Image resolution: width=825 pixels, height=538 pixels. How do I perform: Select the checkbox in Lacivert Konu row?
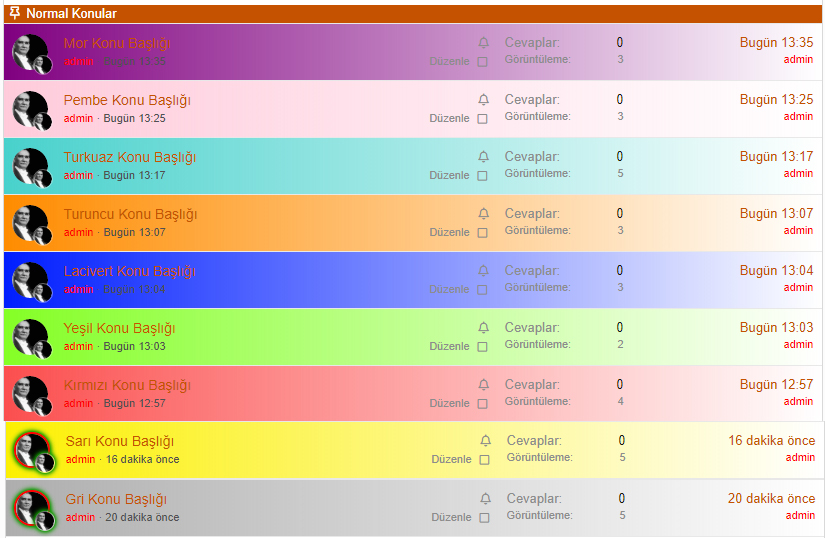pyautogui.click(x=482, y=290)
